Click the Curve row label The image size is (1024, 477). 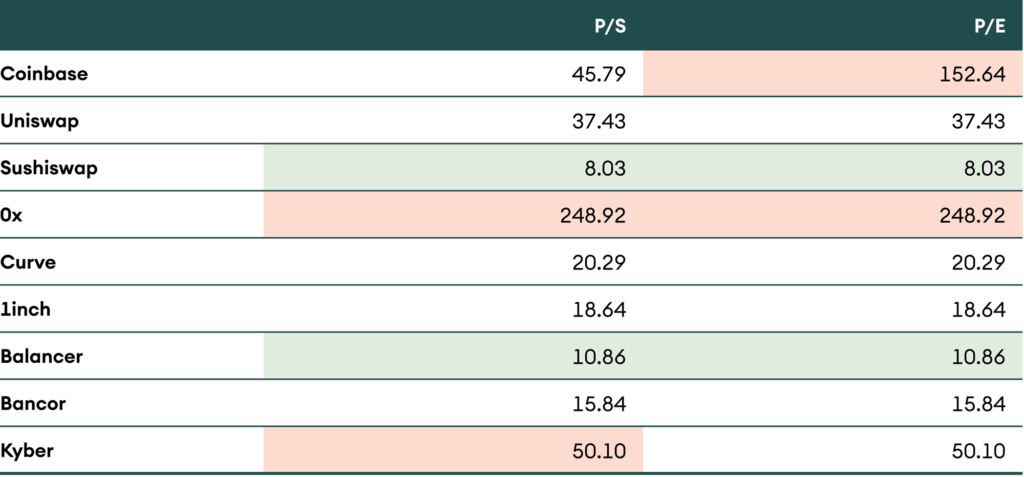[x=26, y=262]
